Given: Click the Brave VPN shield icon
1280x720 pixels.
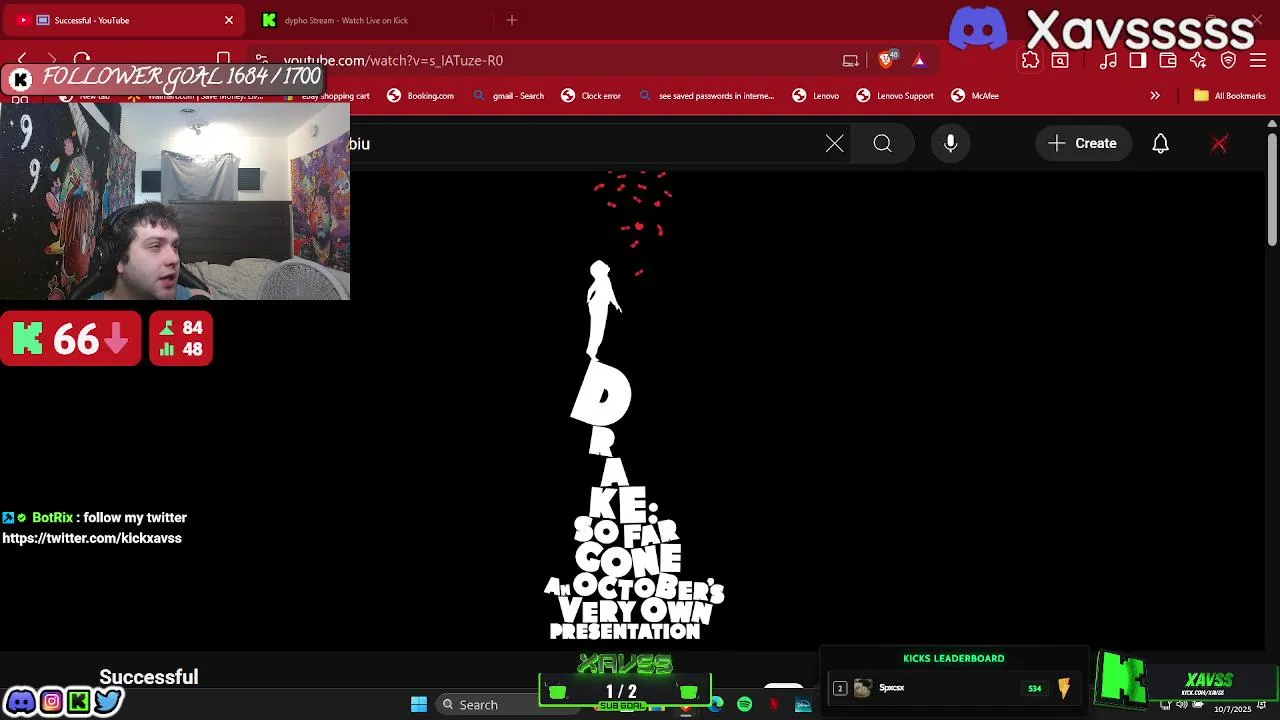Looking at the screenshot, I should coord(1229,61).
